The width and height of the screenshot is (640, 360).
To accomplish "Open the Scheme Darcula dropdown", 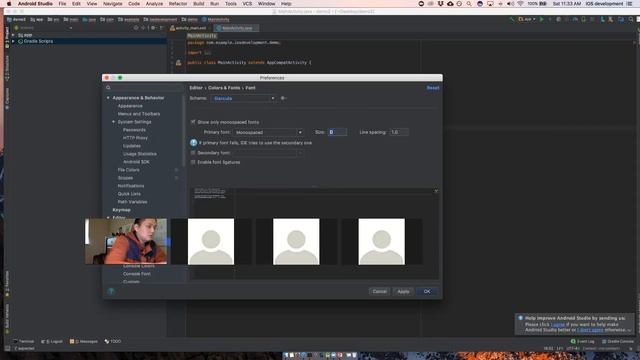I will [243, 98].
